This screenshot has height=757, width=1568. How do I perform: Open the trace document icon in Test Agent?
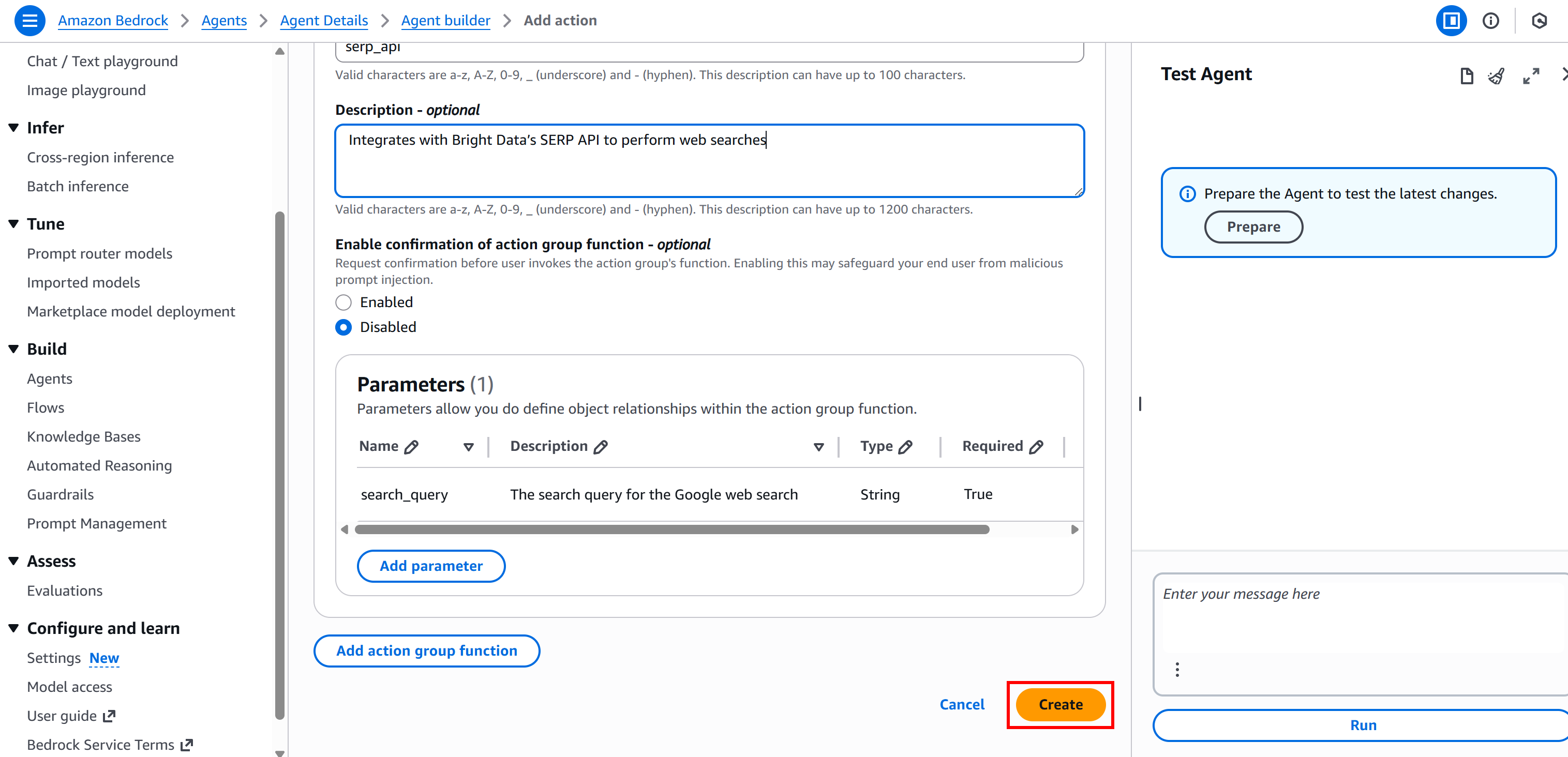pyautogui.click(x=1467, y=75)
